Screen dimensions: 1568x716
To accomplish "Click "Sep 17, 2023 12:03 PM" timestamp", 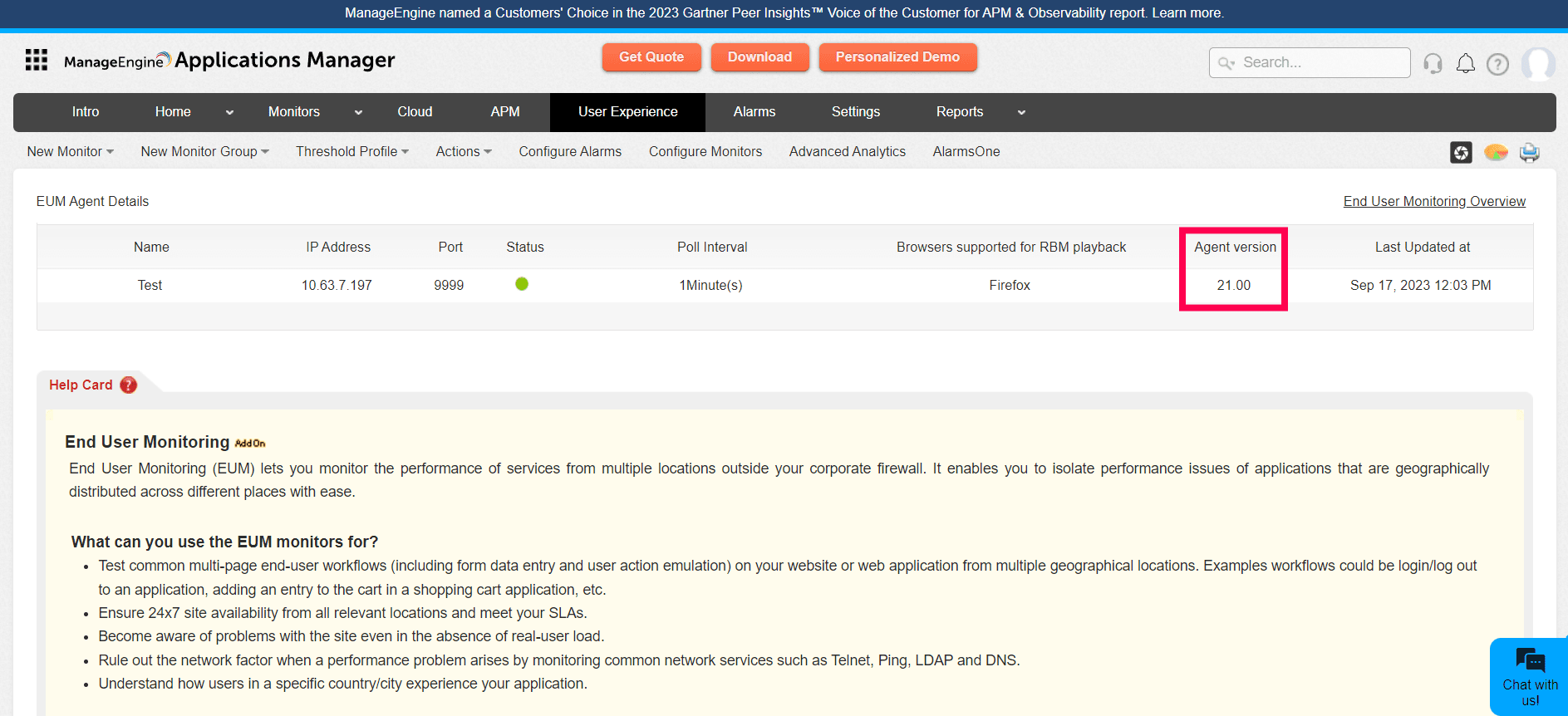I will [1421, 285].
